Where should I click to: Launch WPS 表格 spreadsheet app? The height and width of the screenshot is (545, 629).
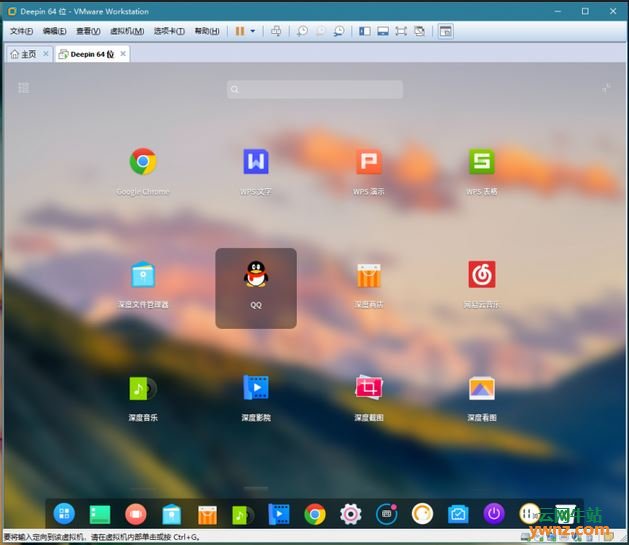point(481,162)
